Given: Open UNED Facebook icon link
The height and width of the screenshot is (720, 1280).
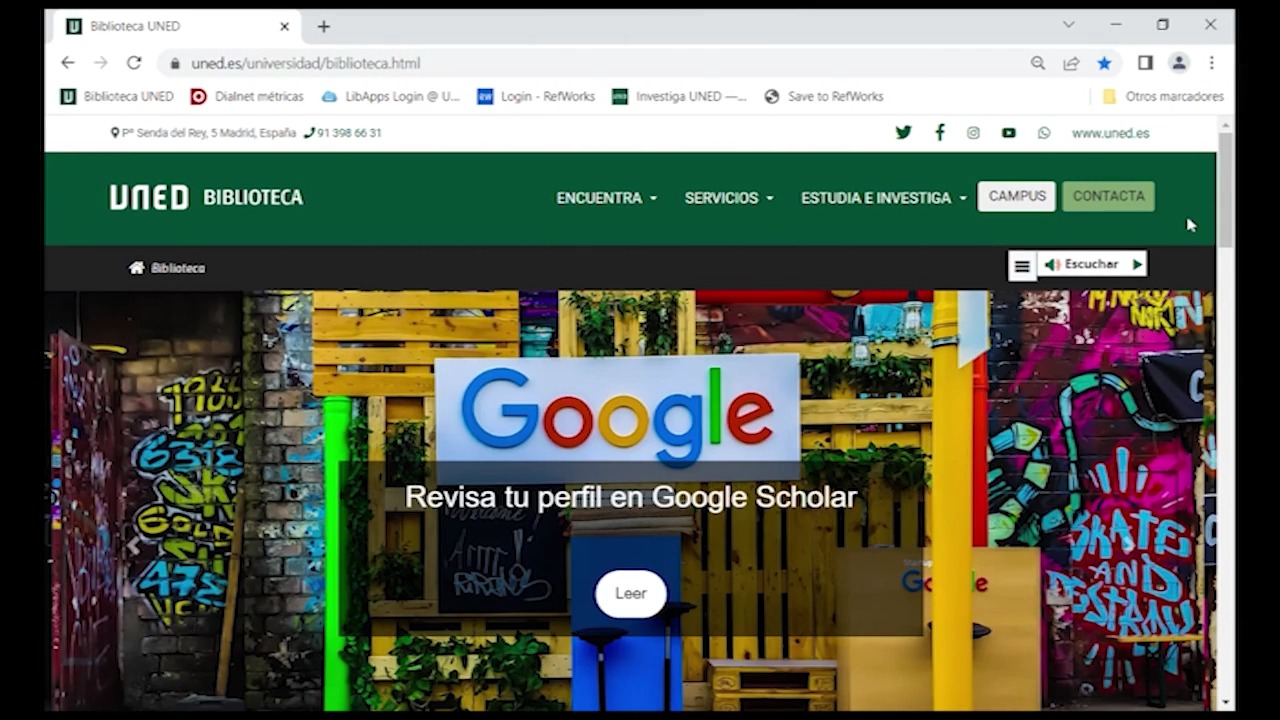Looking at the screenshot, I should (939, 132).
